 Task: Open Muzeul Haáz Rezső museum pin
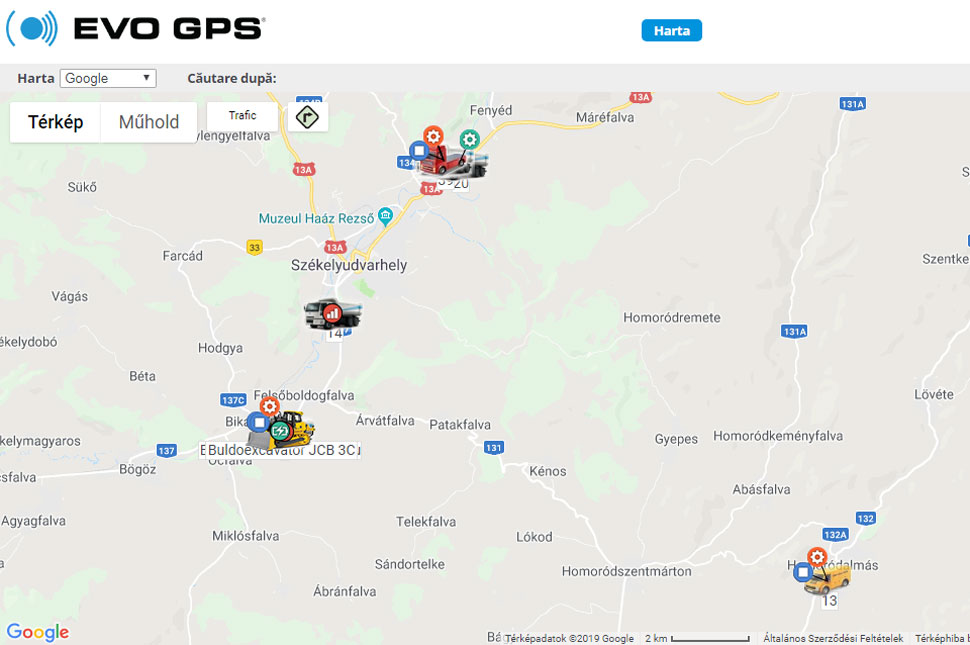(x=385, y=216)
